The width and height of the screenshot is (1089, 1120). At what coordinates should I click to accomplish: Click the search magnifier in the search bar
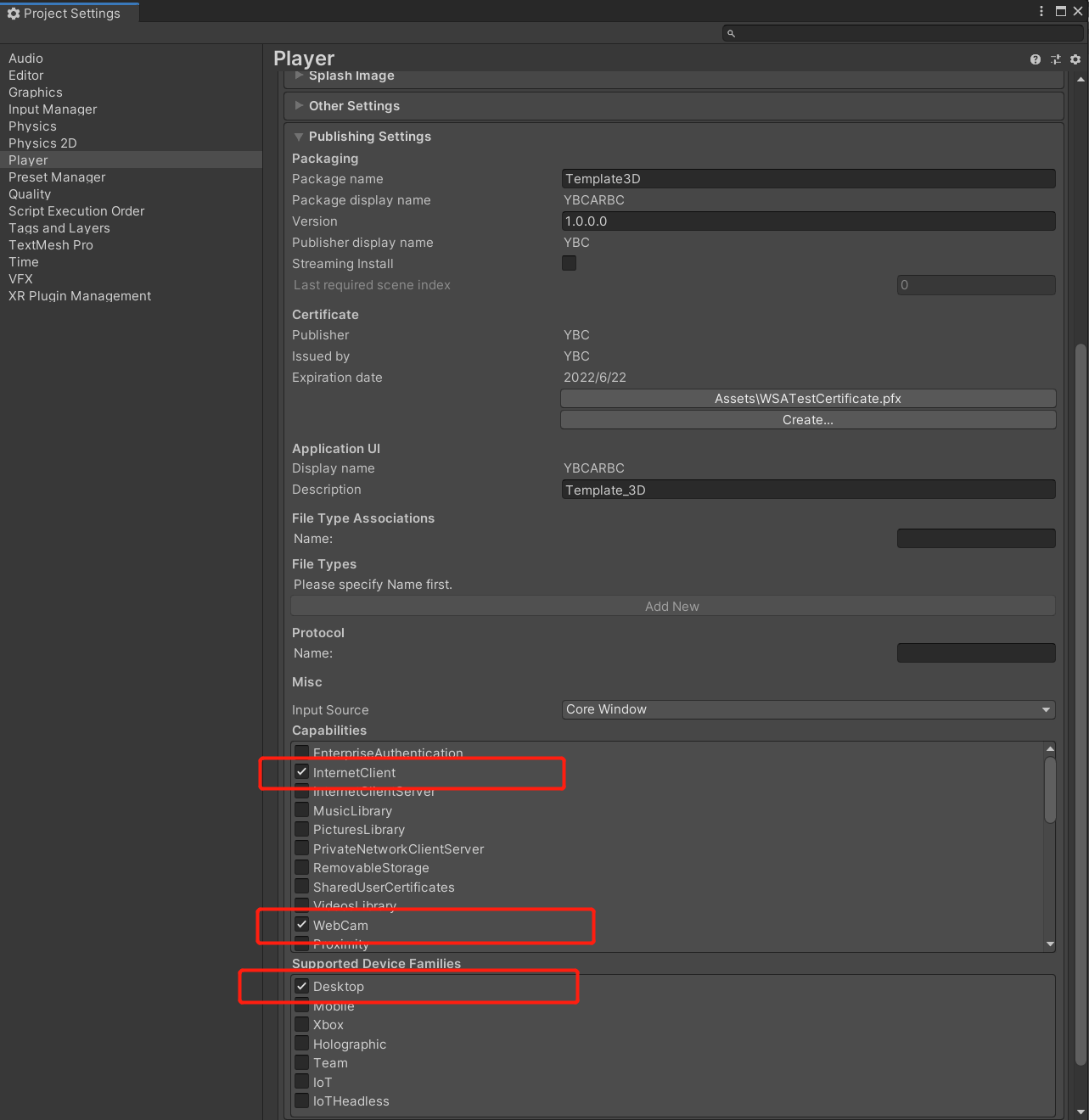(731, 33)
